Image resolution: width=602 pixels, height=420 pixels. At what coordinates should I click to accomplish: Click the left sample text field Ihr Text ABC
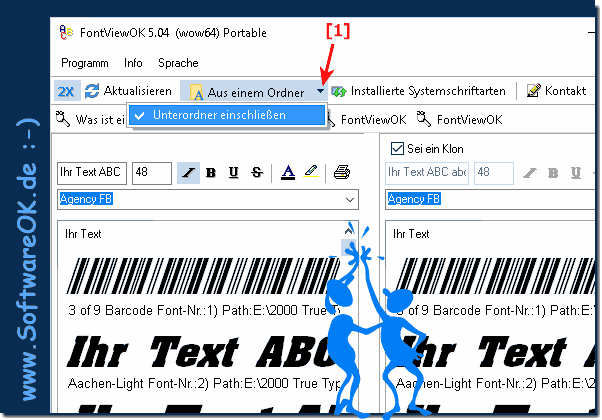[92, 173]
